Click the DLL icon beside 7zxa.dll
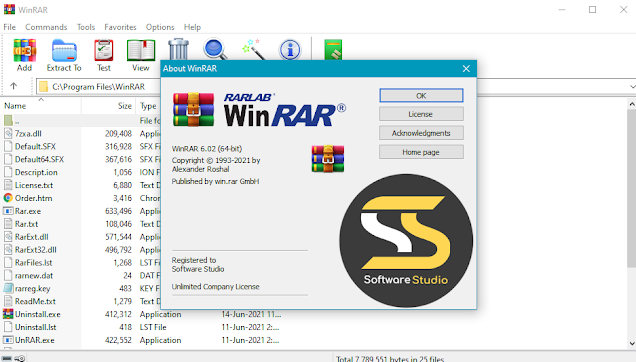Image resolution: width=636 pixels, height=362 pixels. tap(8, 133)
